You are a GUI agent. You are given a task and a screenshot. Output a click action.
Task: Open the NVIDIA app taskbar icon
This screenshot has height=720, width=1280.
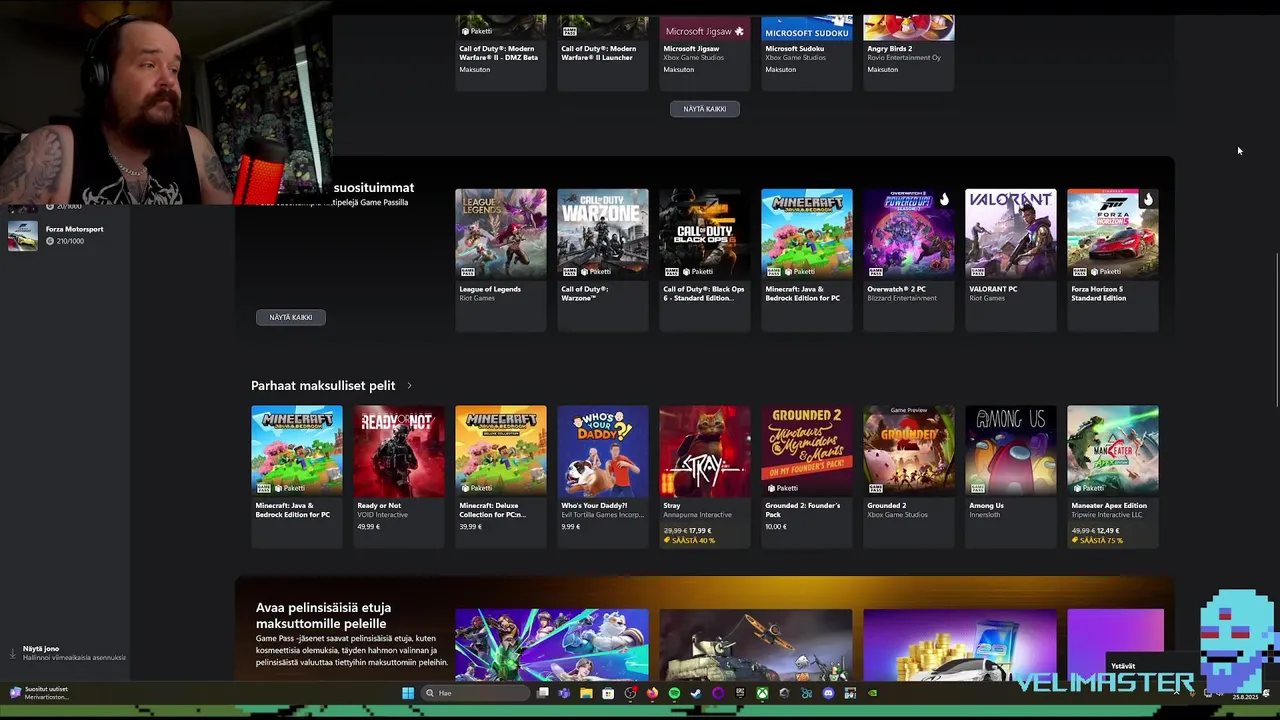click(x=872, y=693)
